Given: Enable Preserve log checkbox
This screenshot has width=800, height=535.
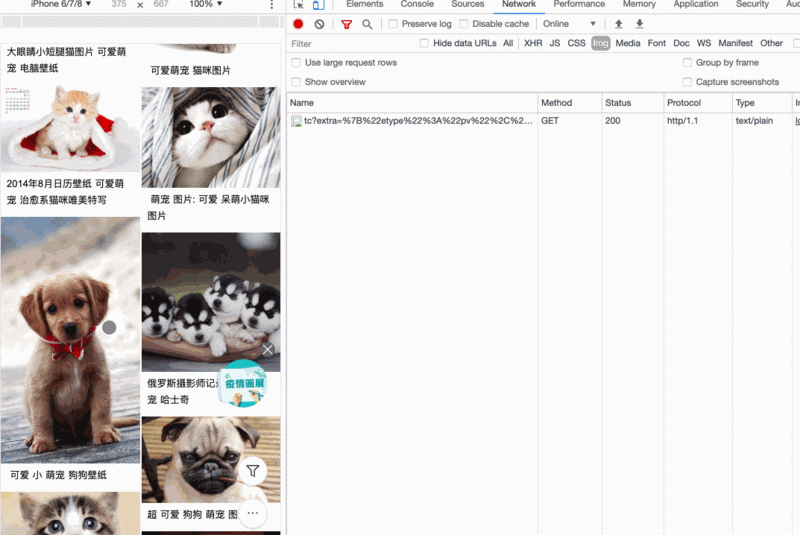Looking at the screenshot, I should point(393,24).
